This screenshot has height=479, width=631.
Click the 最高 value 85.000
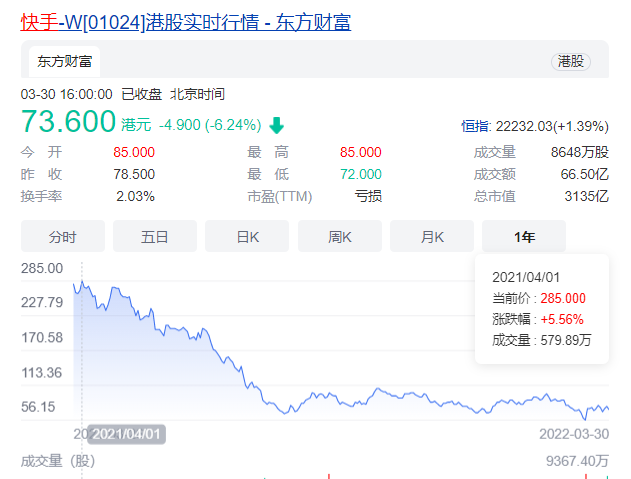click(x=361, y=152)
